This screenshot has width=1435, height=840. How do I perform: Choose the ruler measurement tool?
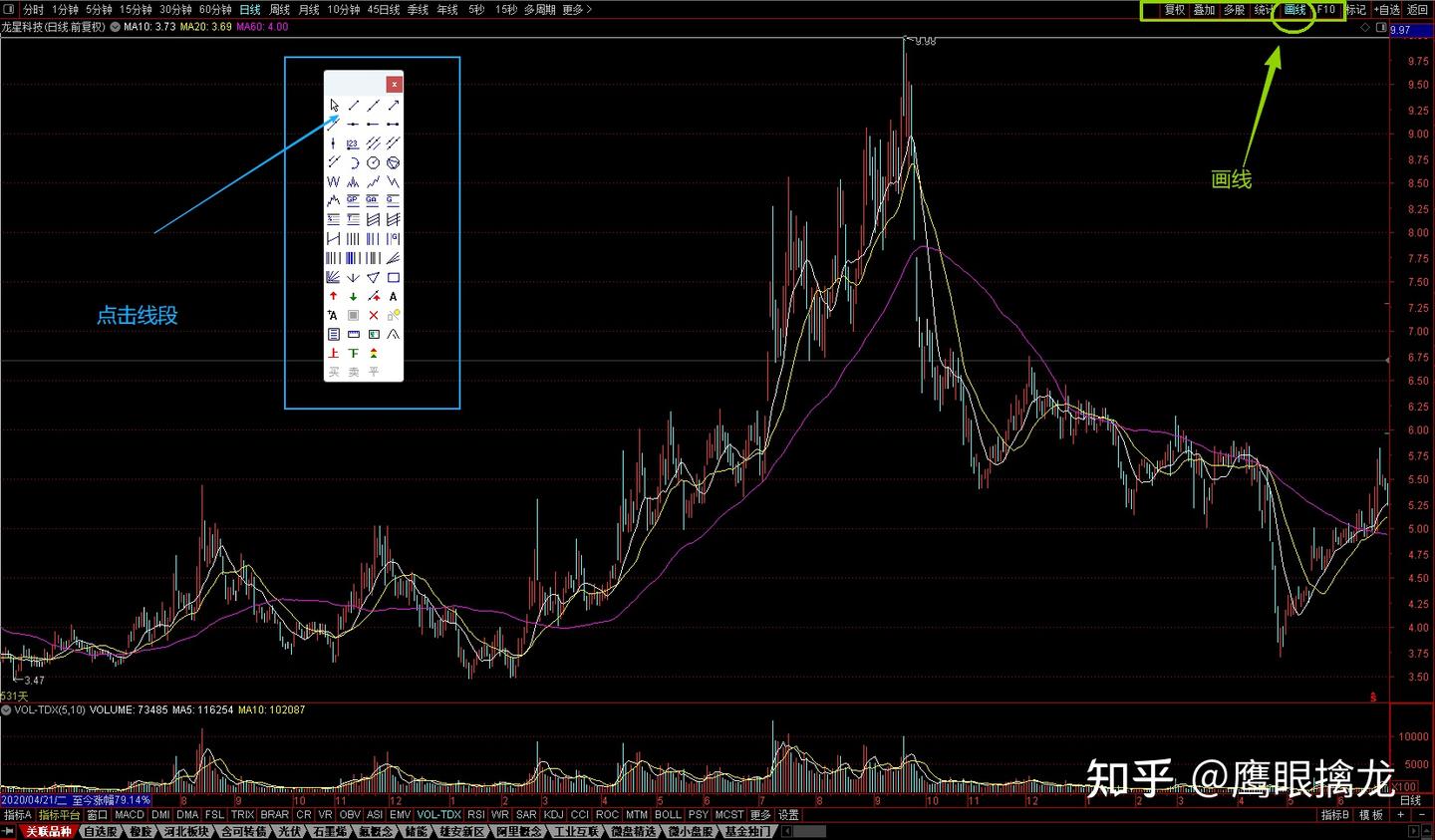[x=353, y=334]
